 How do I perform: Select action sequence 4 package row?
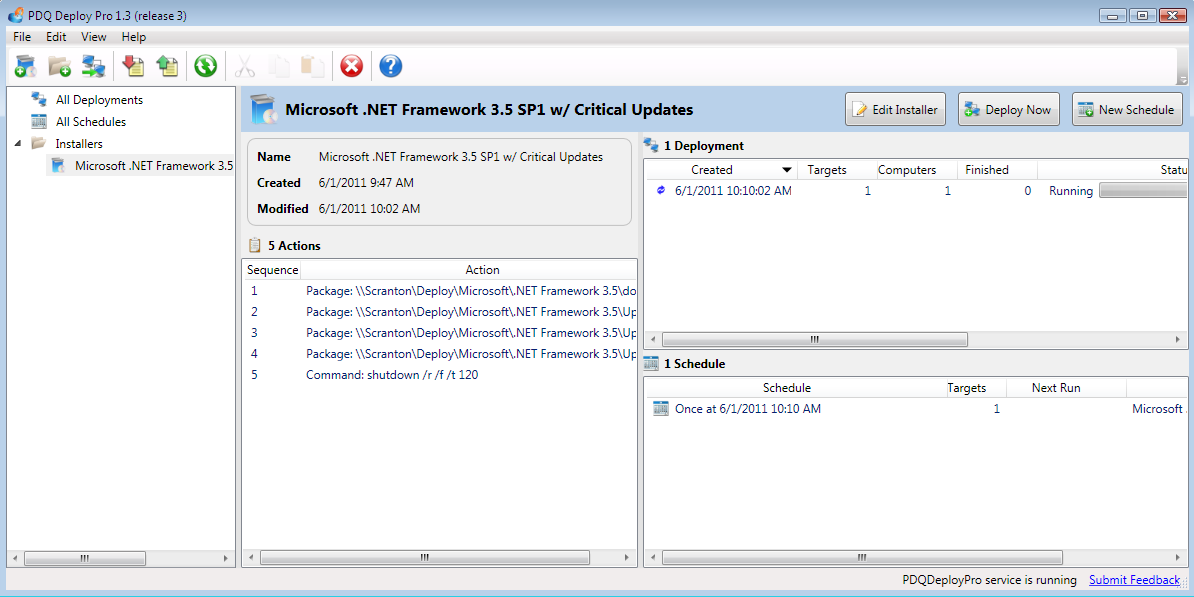point(440,353)
